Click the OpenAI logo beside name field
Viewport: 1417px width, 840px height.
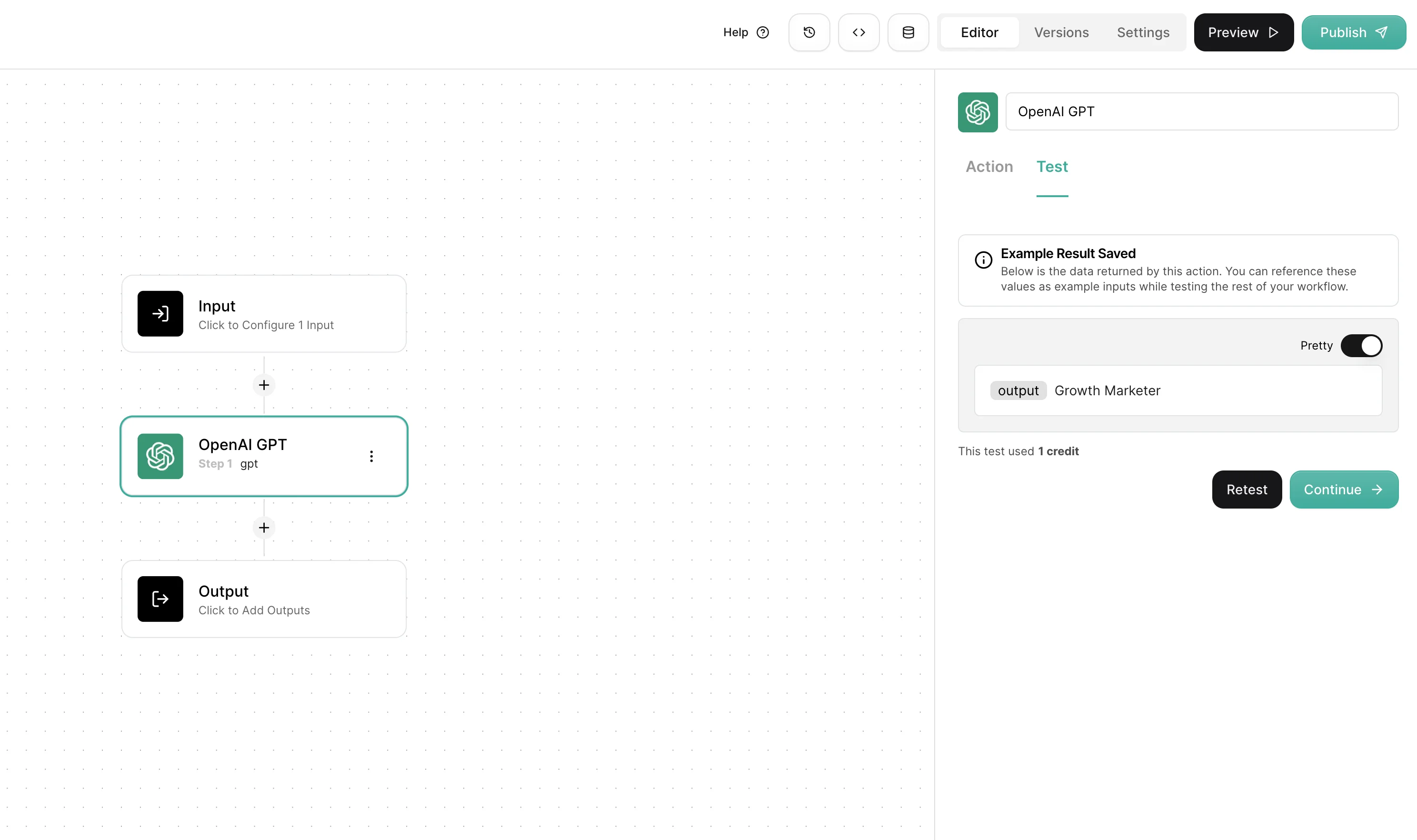pos(978,112)
